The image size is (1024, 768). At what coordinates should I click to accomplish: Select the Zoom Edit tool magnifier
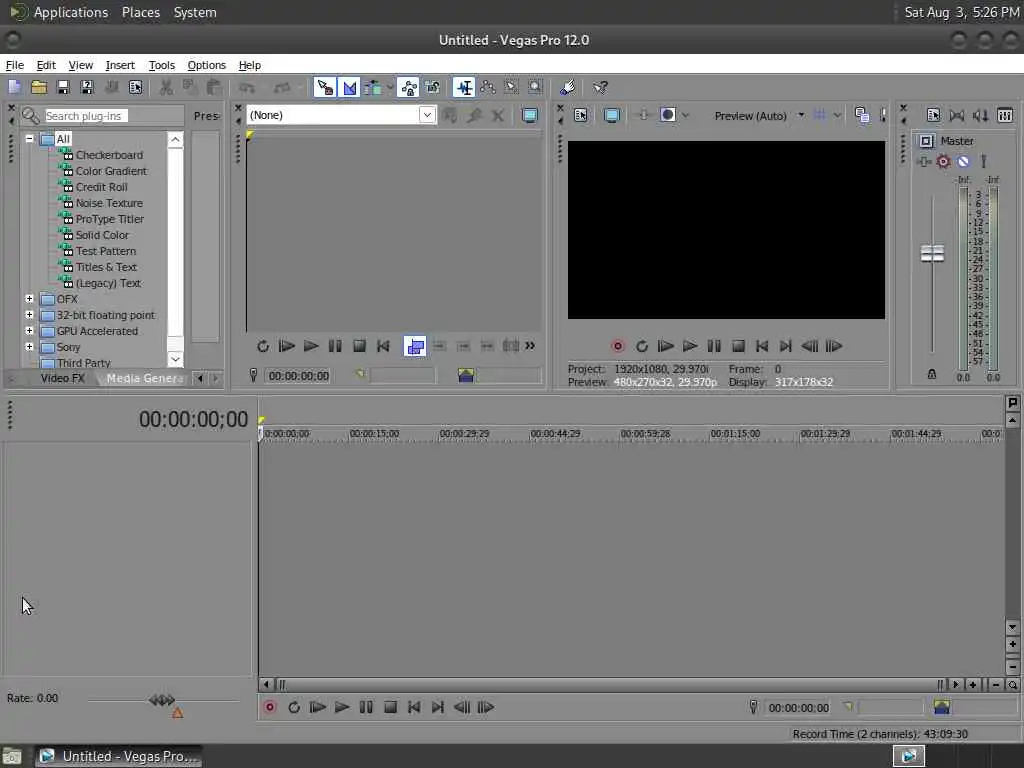tap(535, 88)
